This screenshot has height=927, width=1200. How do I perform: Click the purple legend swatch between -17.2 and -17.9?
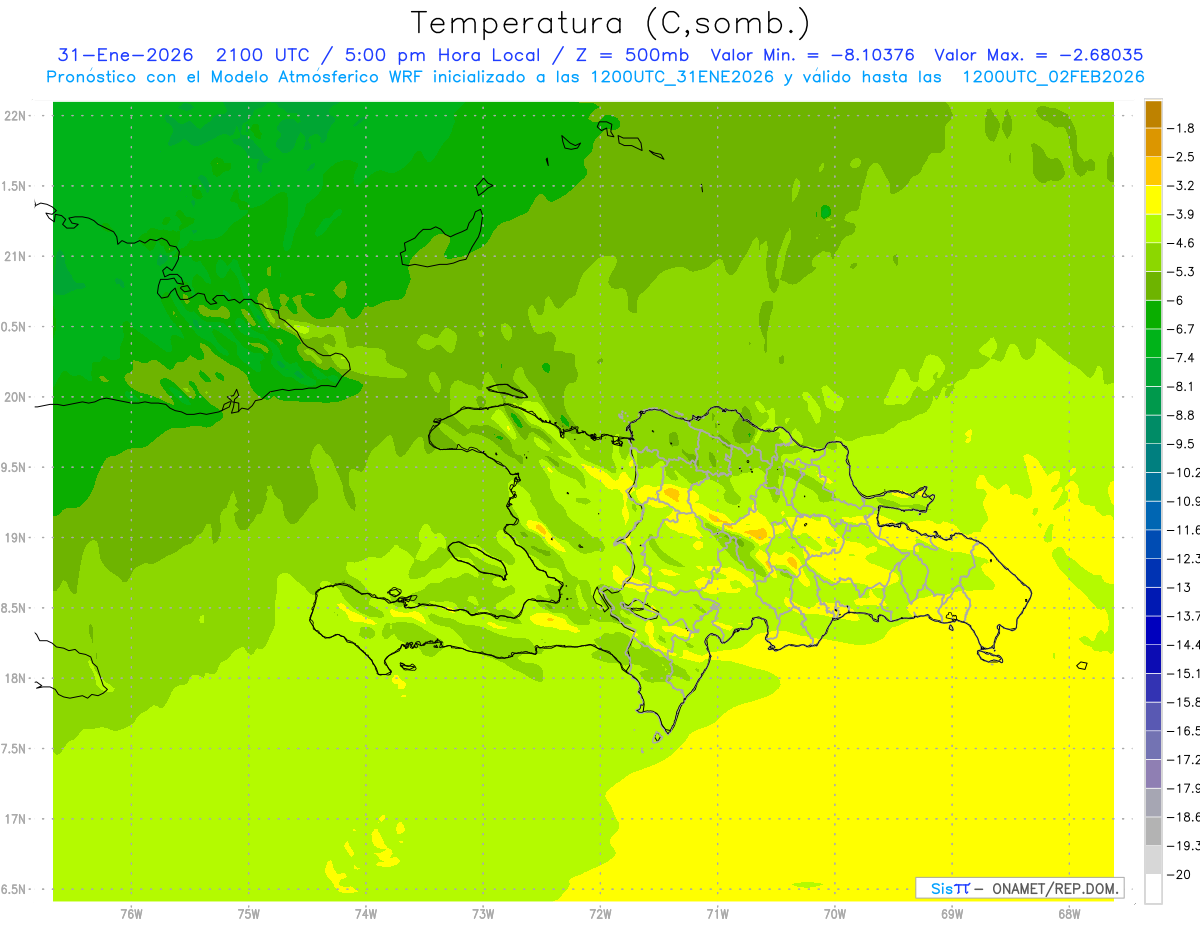point(1153,773)
